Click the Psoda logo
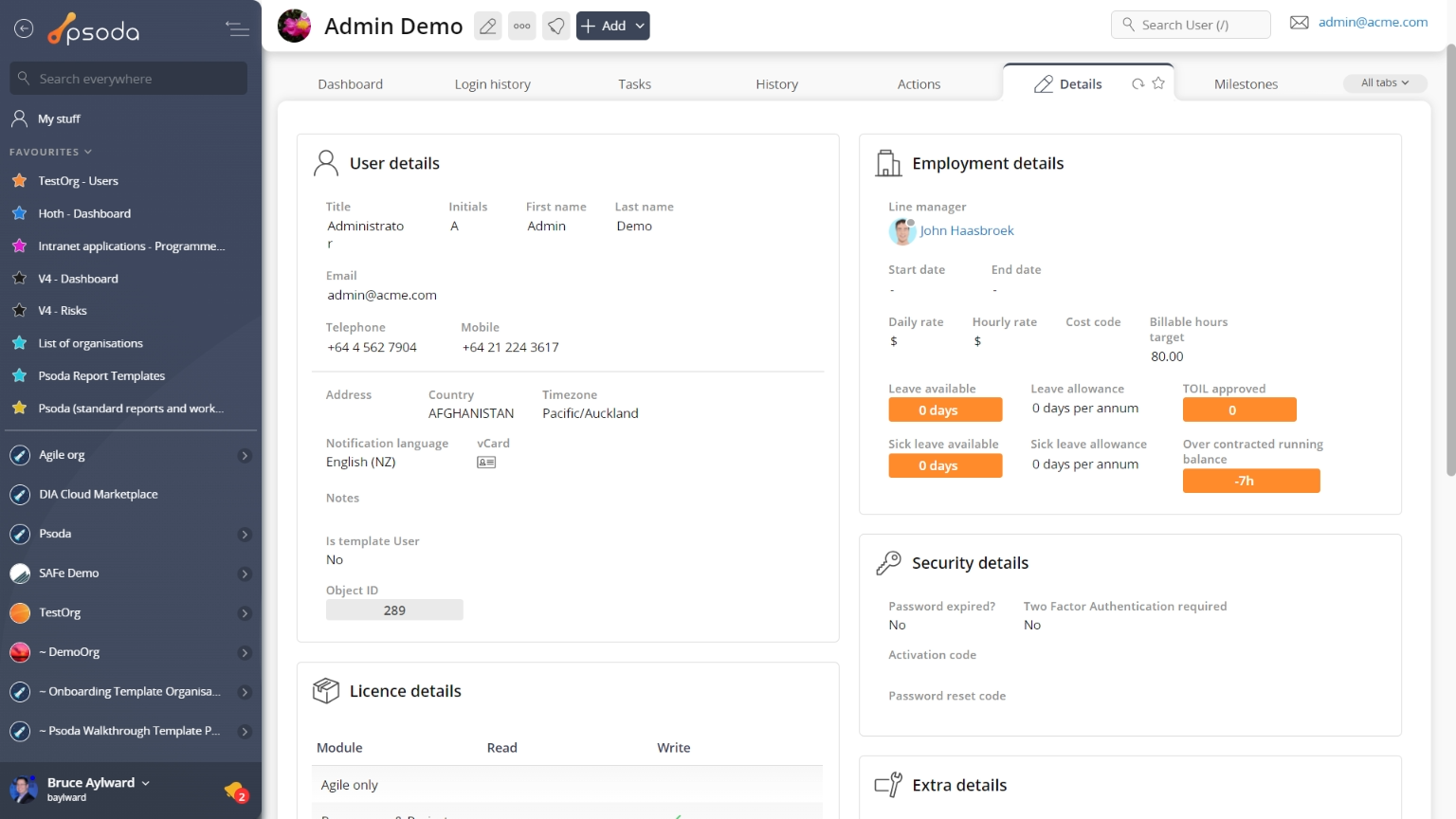This screenshot has height=819, width=1456. coord(94,29)
